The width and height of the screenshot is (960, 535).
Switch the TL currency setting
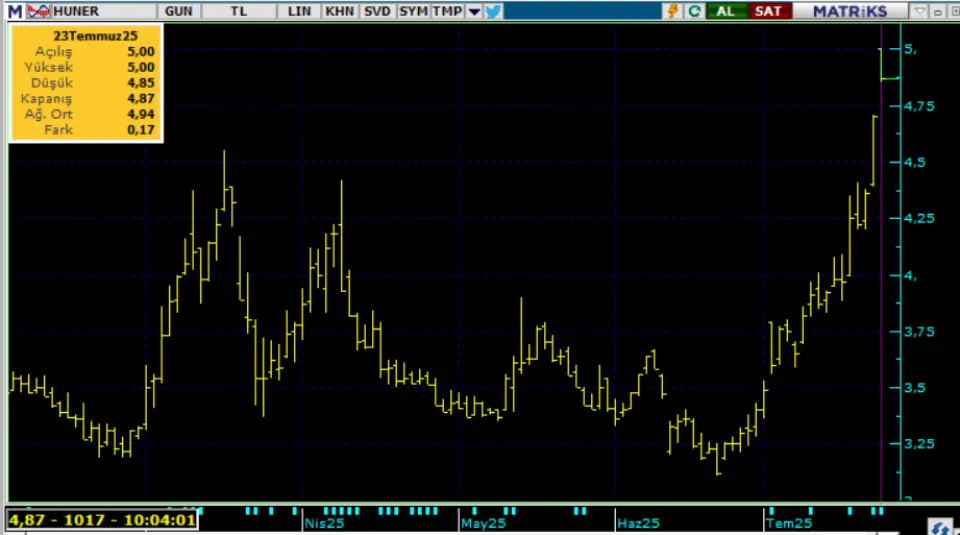pyautogui.click(x=239, y=11)
